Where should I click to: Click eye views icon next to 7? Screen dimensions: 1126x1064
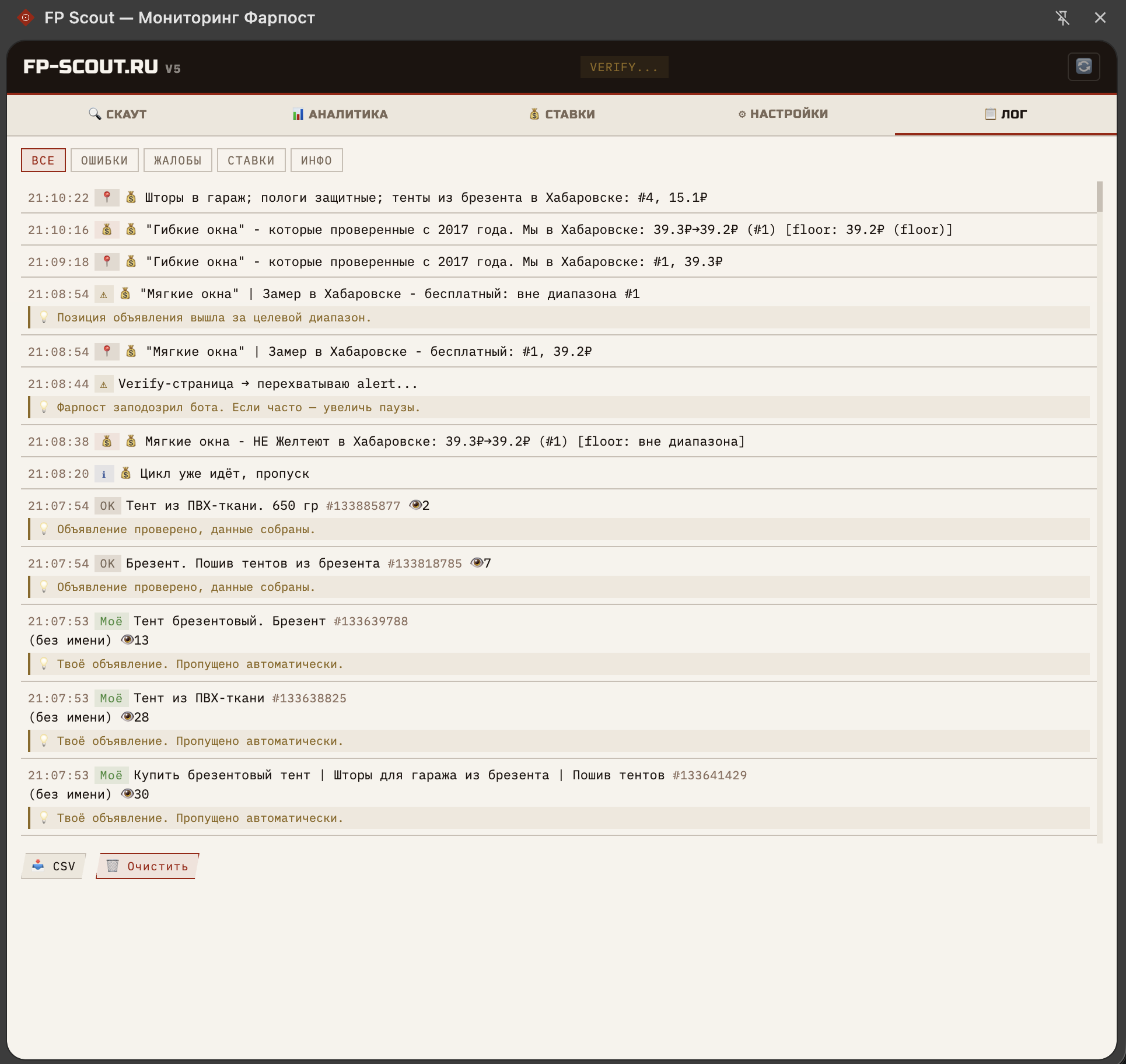click(x=477, y=563)
